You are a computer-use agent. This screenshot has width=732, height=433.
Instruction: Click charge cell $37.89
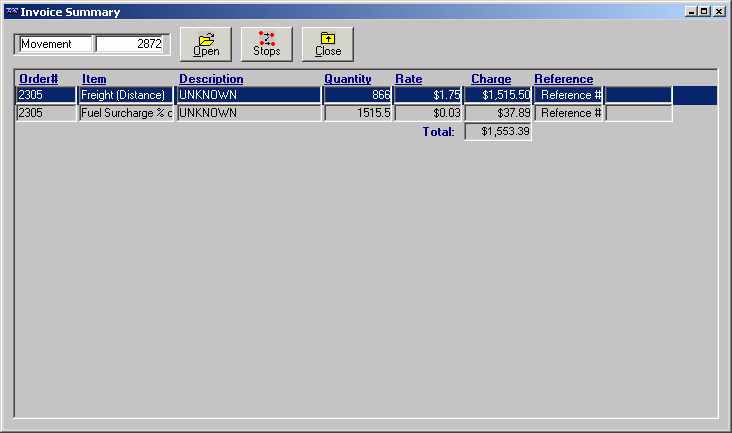(x=498, y=113)
